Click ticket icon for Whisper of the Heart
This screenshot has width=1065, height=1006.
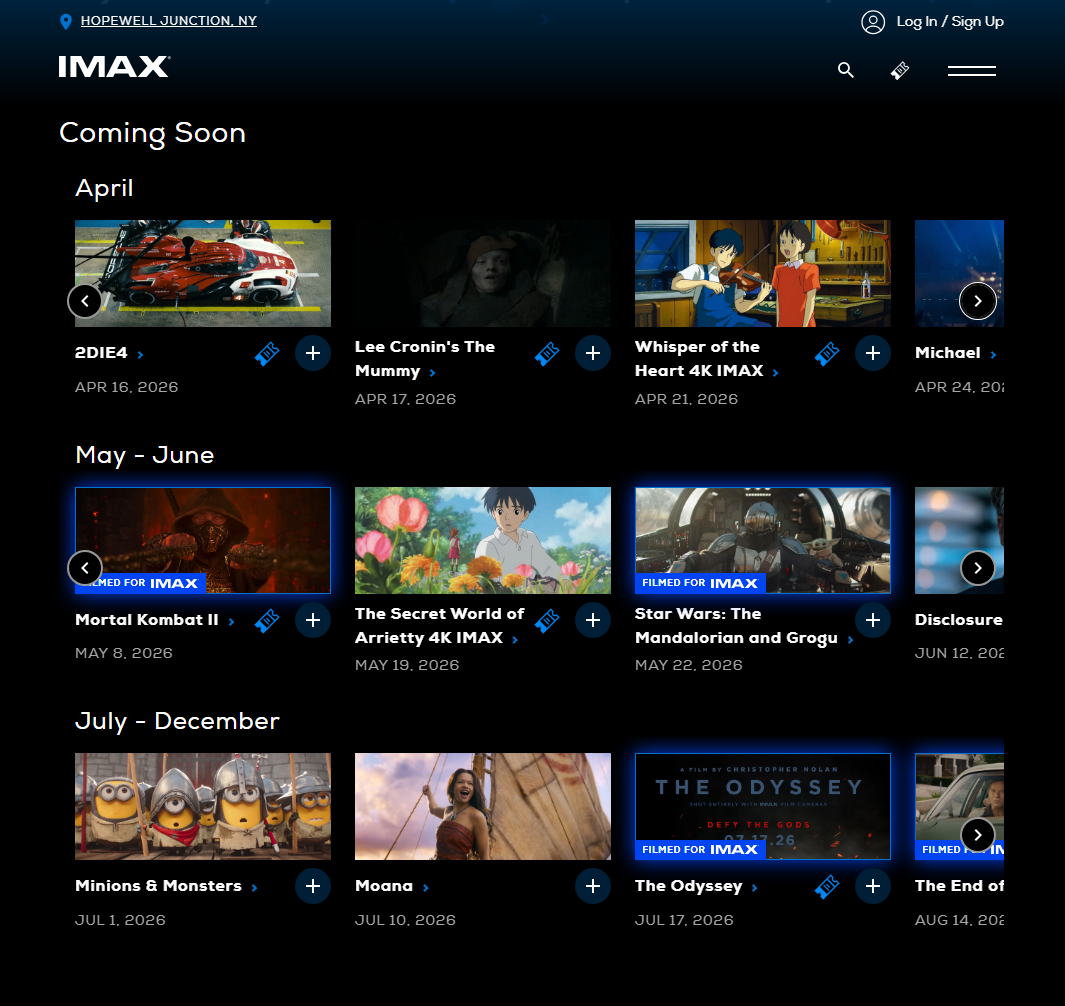[827, 353]
